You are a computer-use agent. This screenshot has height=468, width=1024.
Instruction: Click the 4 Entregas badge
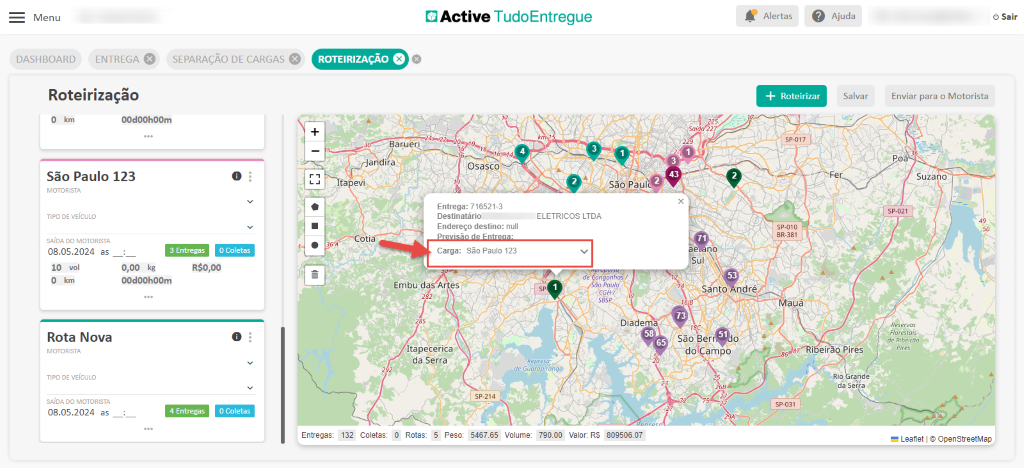[x=187, y=411]
